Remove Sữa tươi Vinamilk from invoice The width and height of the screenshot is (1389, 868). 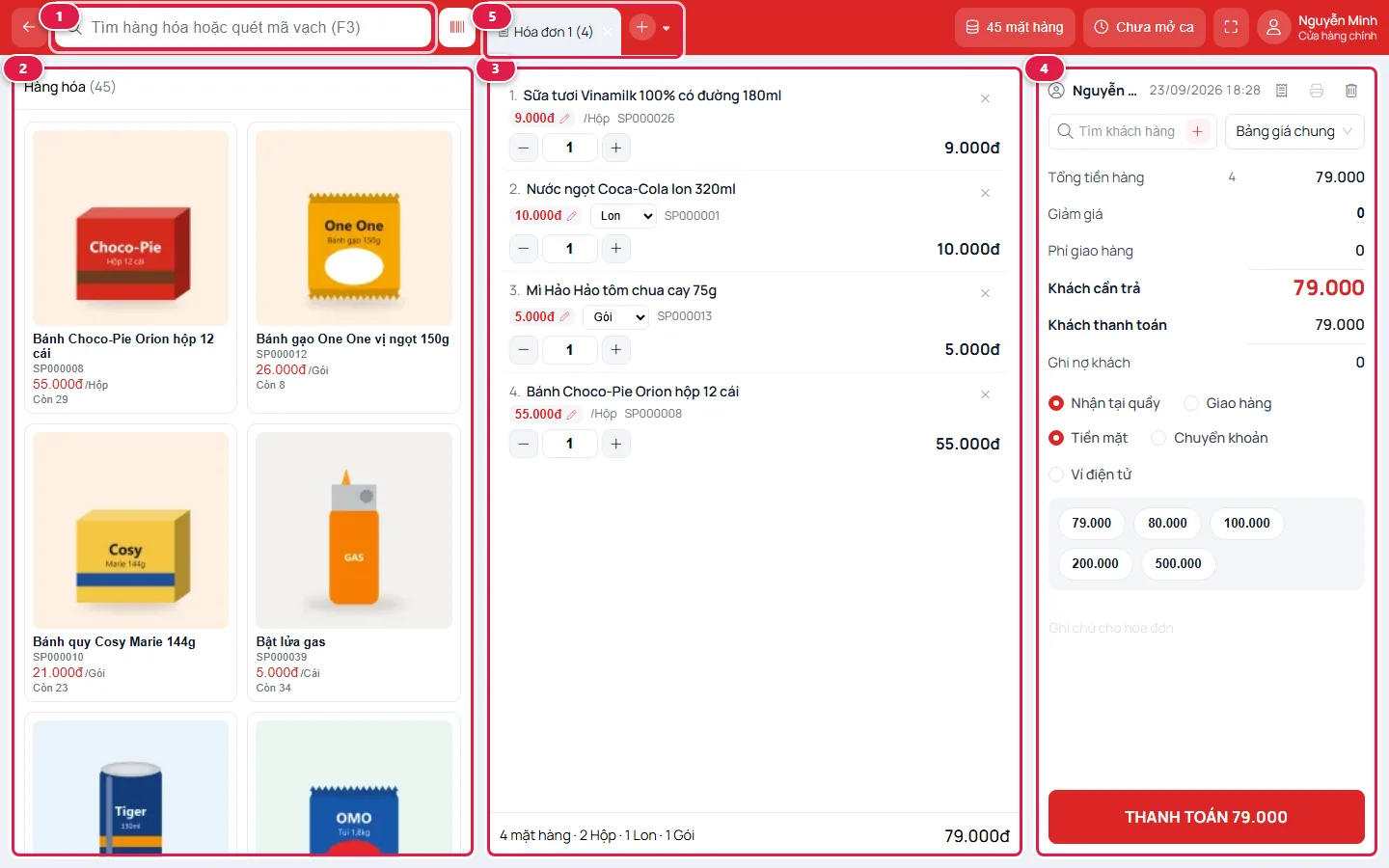click(985, 98)
